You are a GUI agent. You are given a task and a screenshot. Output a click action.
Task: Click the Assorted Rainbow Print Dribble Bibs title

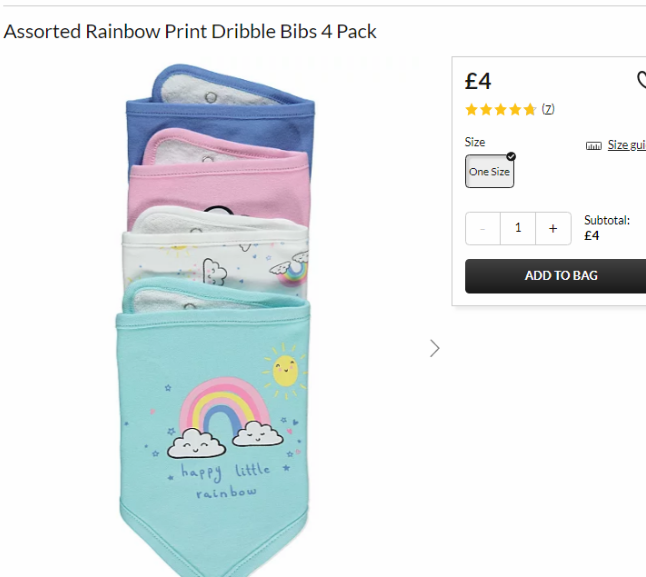190,32
